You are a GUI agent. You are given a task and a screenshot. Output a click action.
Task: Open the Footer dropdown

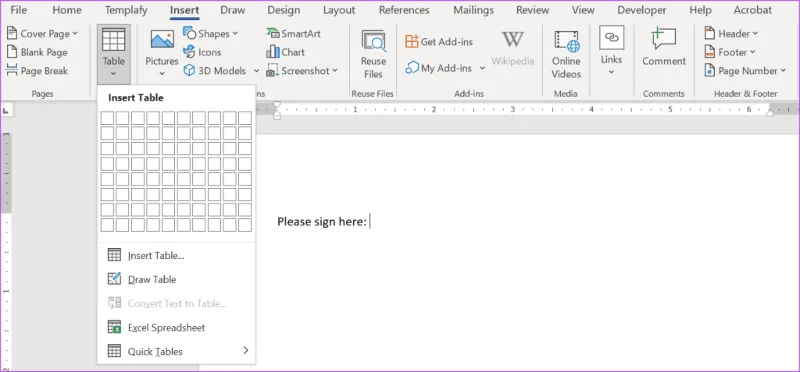tap(730, 52)
